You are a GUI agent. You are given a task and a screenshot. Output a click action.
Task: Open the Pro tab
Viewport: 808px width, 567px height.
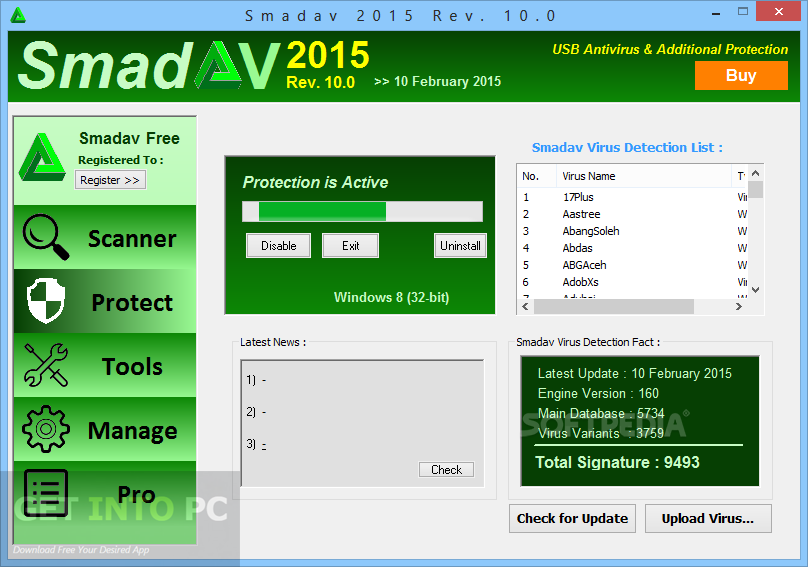point(105,503)
